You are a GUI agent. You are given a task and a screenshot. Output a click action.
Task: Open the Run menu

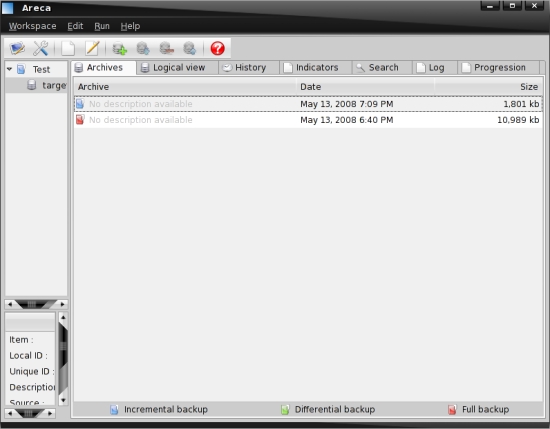[102, 26]
